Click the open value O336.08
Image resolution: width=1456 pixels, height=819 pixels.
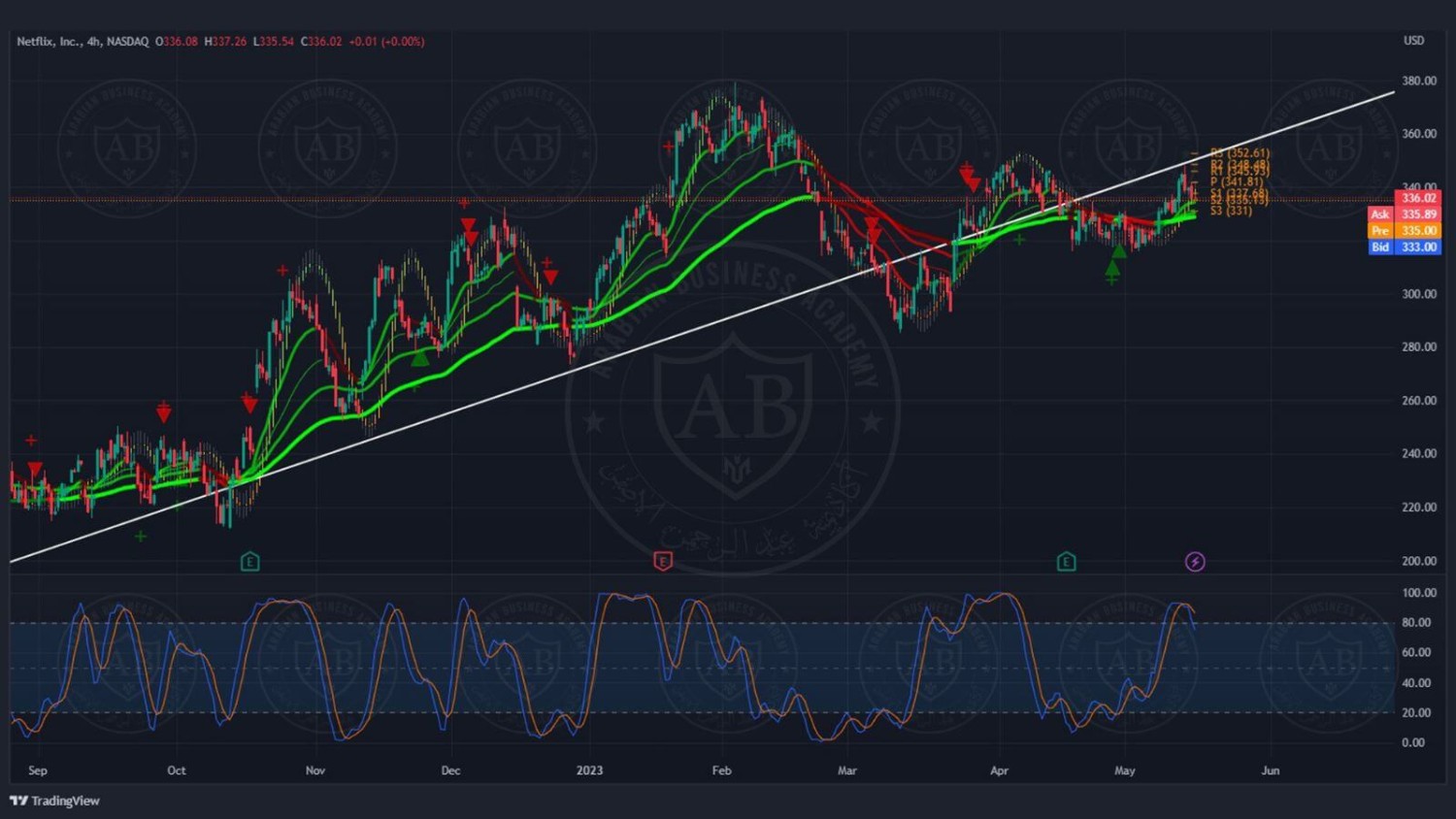point(177,42)
